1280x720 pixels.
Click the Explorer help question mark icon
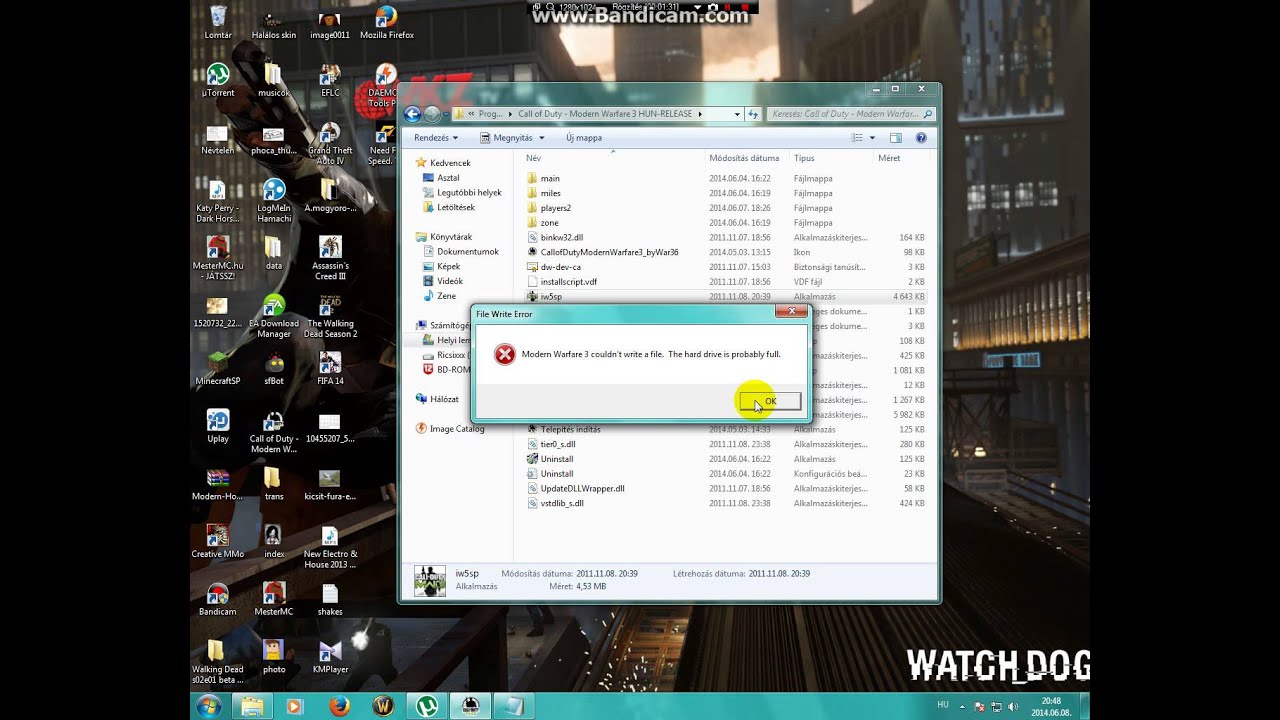(x=921, y=137)
